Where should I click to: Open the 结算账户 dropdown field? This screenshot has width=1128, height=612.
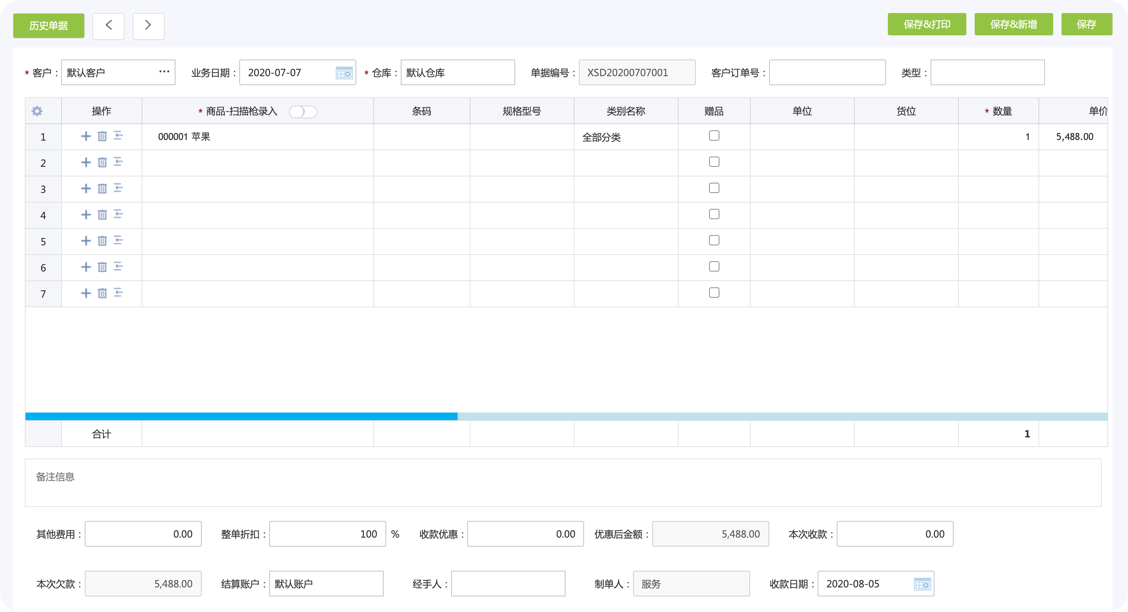326,584
